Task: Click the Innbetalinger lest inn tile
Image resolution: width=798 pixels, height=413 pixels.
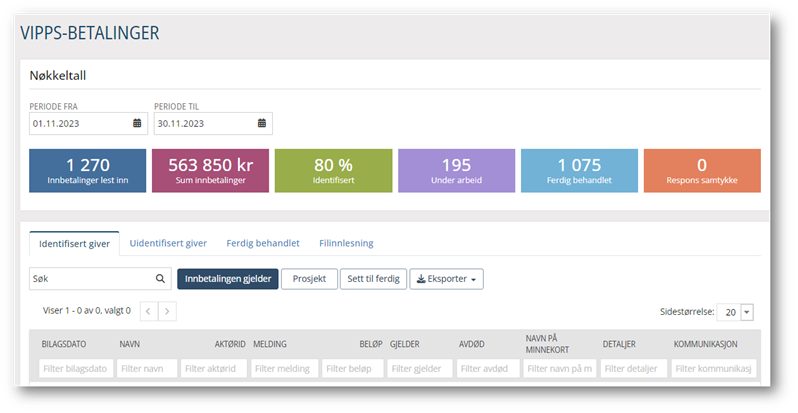Action: point(88,171)
